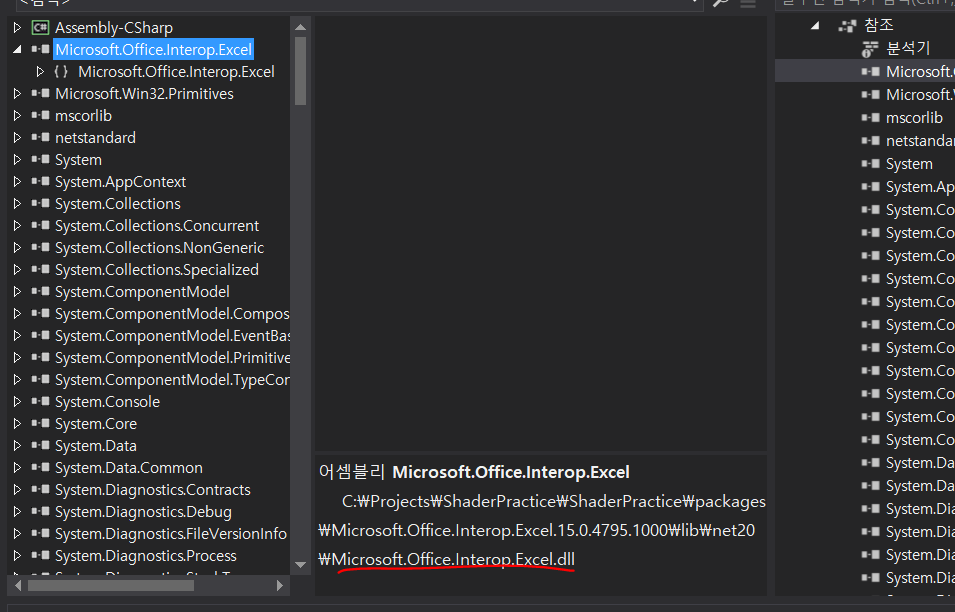955x612 pixels.
Task: Select mscorlib reference text in Solution Explorer
Action: [x=914, y=118]
